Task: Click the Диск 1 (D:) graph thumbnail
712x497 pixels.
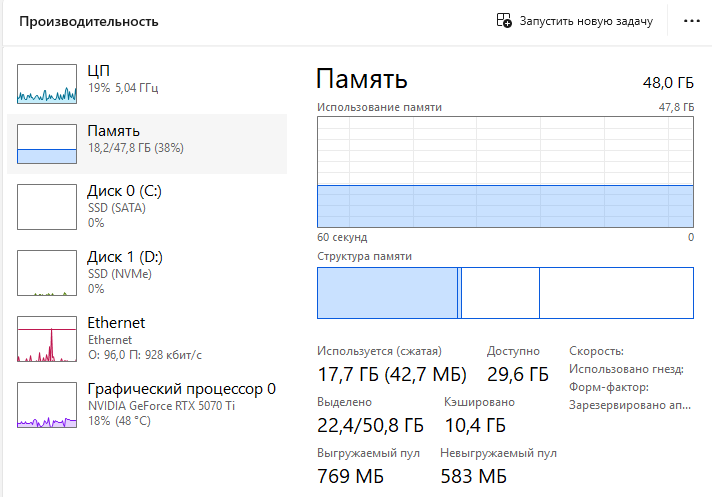Action: [47, 273]
